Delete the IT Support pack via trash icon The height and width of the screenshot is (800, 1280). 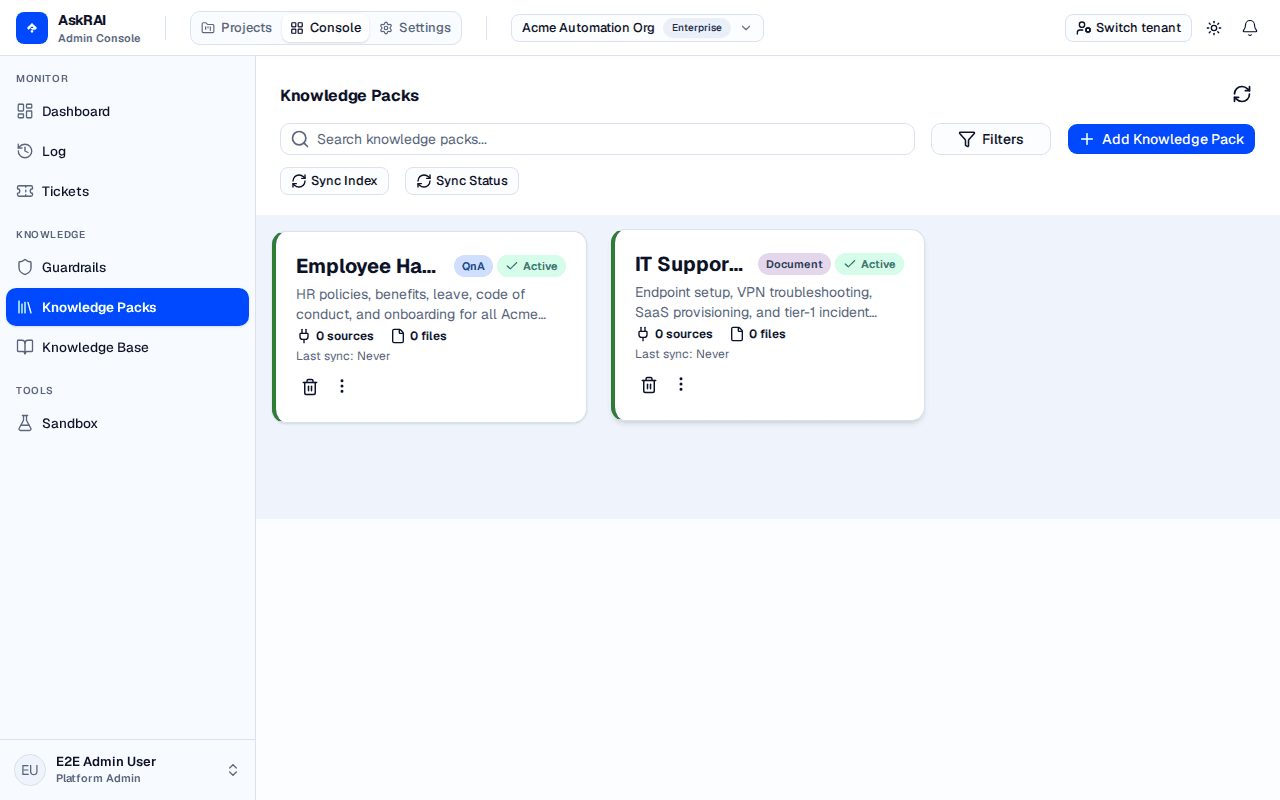pyautogui.click(x=649, y=384)
